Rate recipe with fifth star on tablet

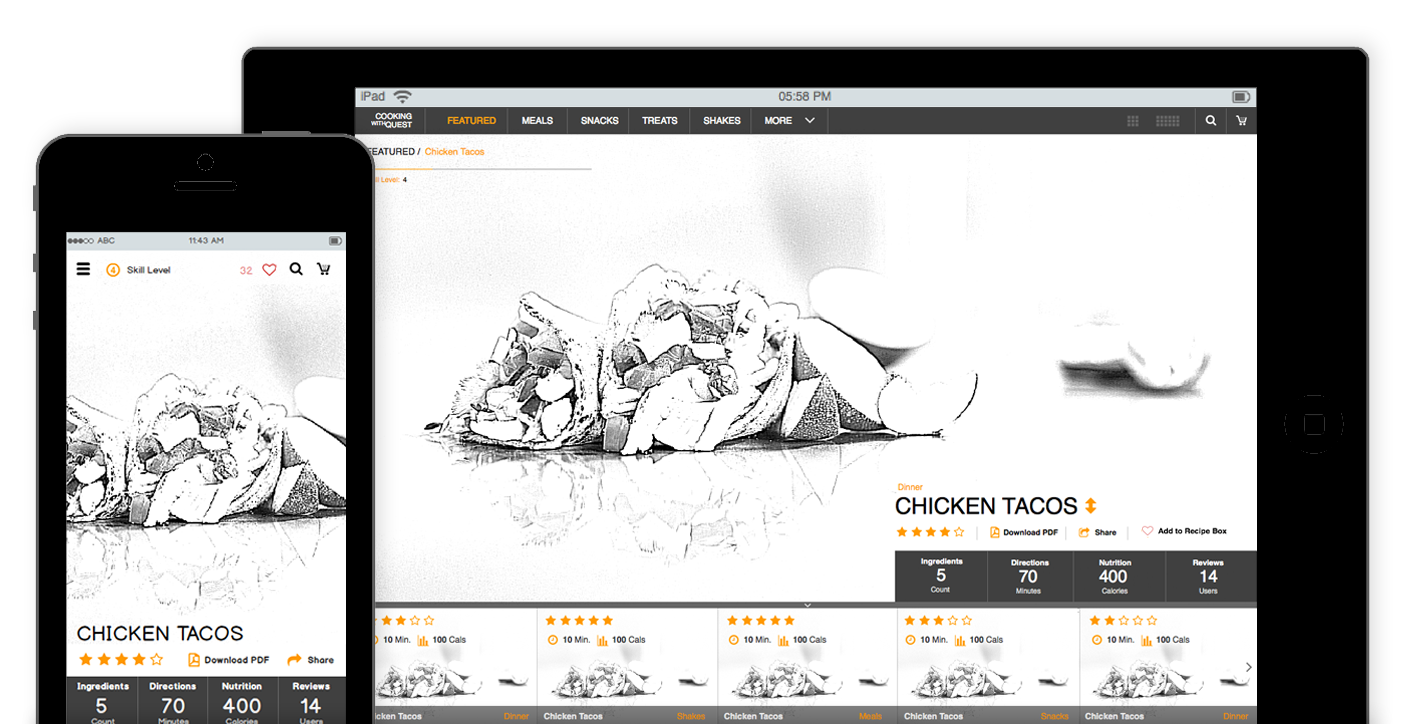(960, 532)
